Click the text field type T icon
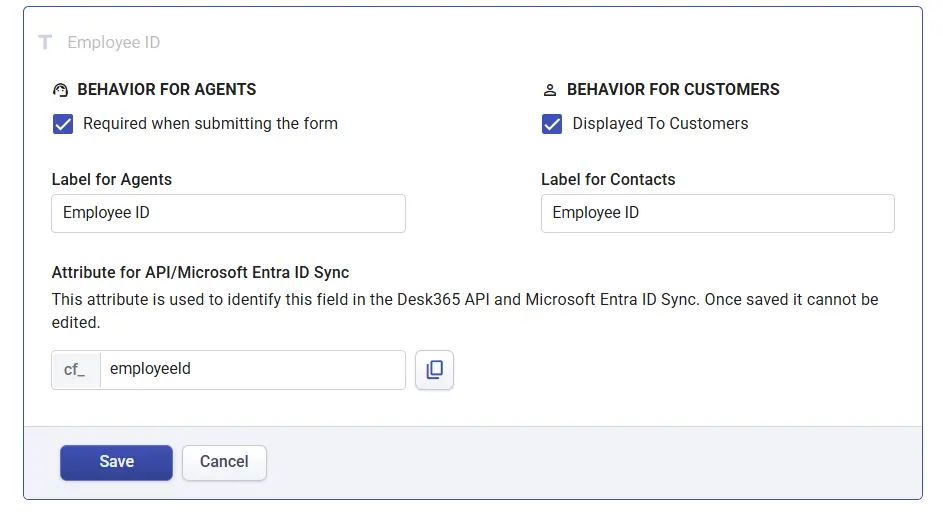 click(45, 42)
